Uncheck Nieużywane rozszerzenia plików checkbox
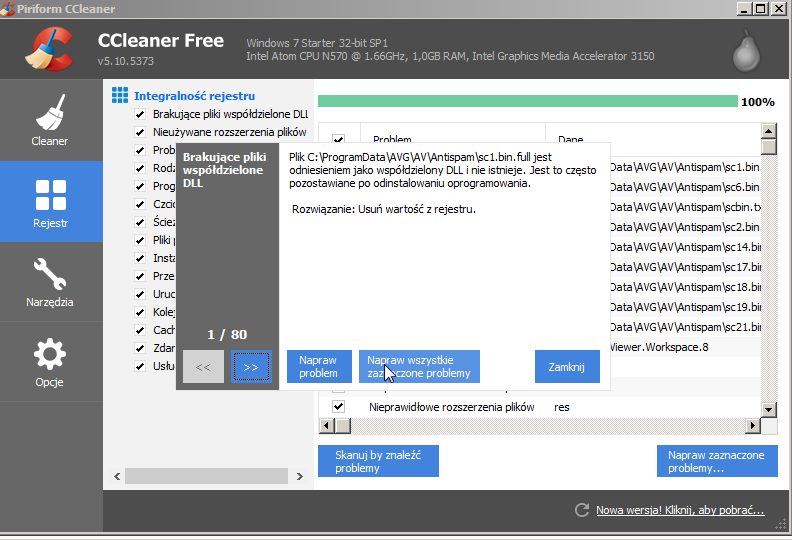The width and height of the screenshot is (792, 540). pos(140,132)
